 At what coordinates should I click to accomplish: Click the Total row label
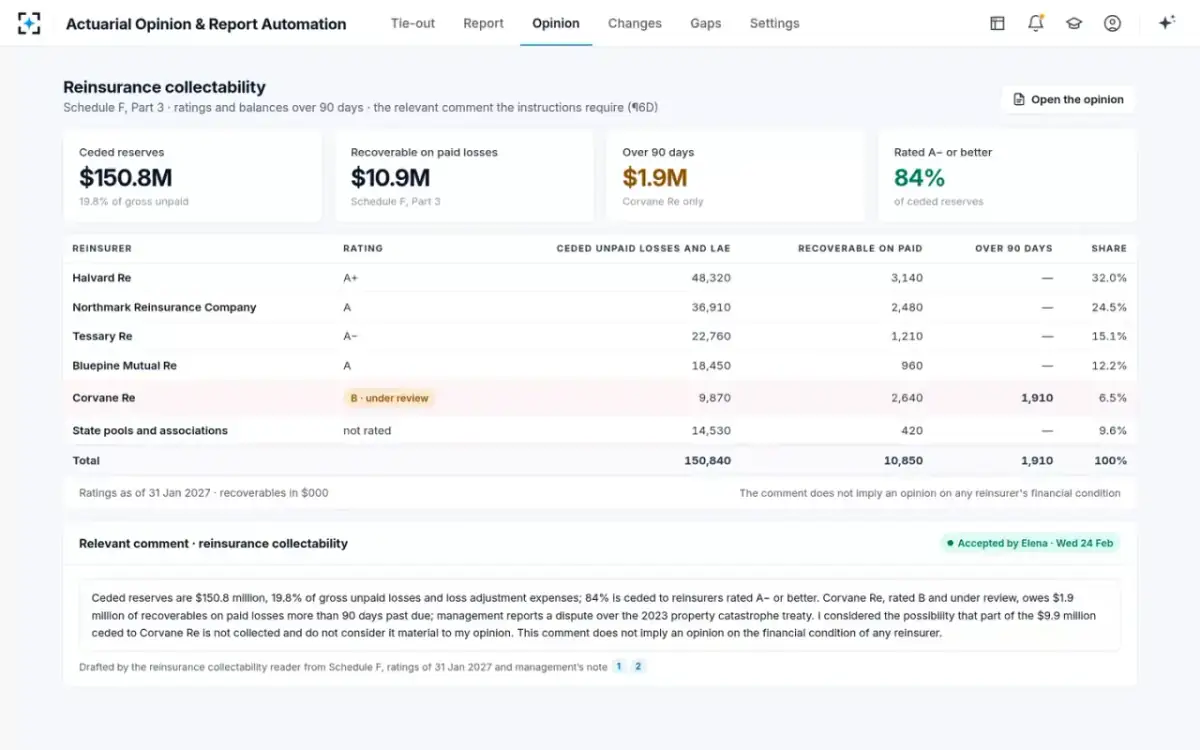86,461
